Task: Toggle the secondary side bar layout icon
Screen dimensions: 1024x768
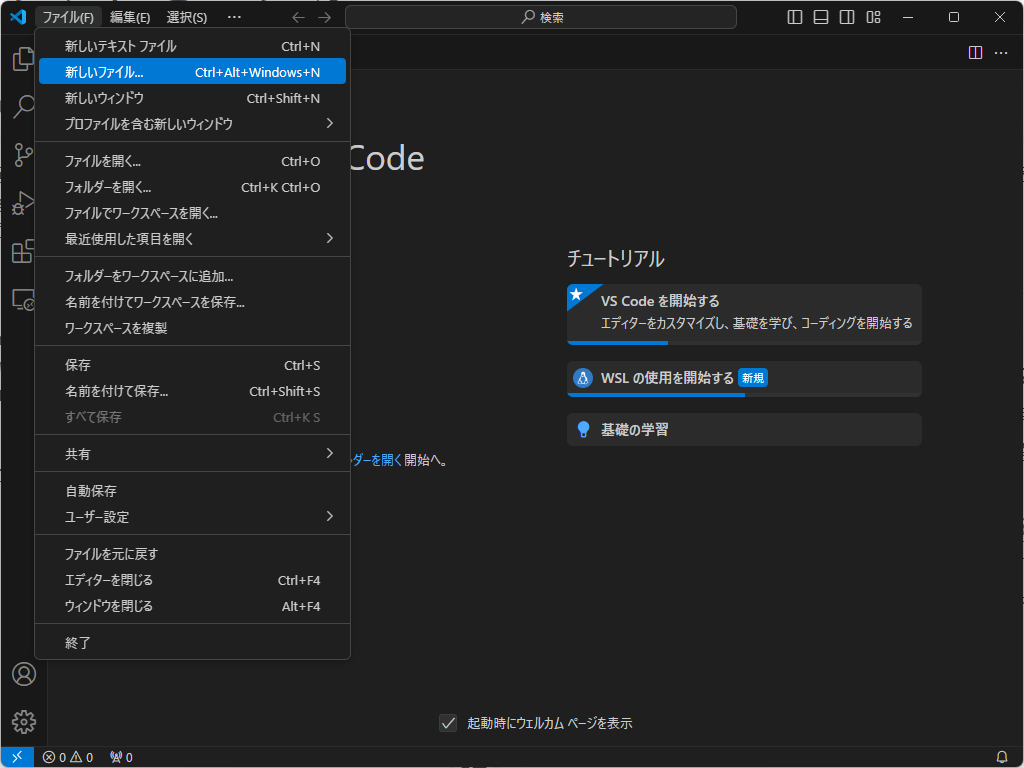Action: (847, 17)
